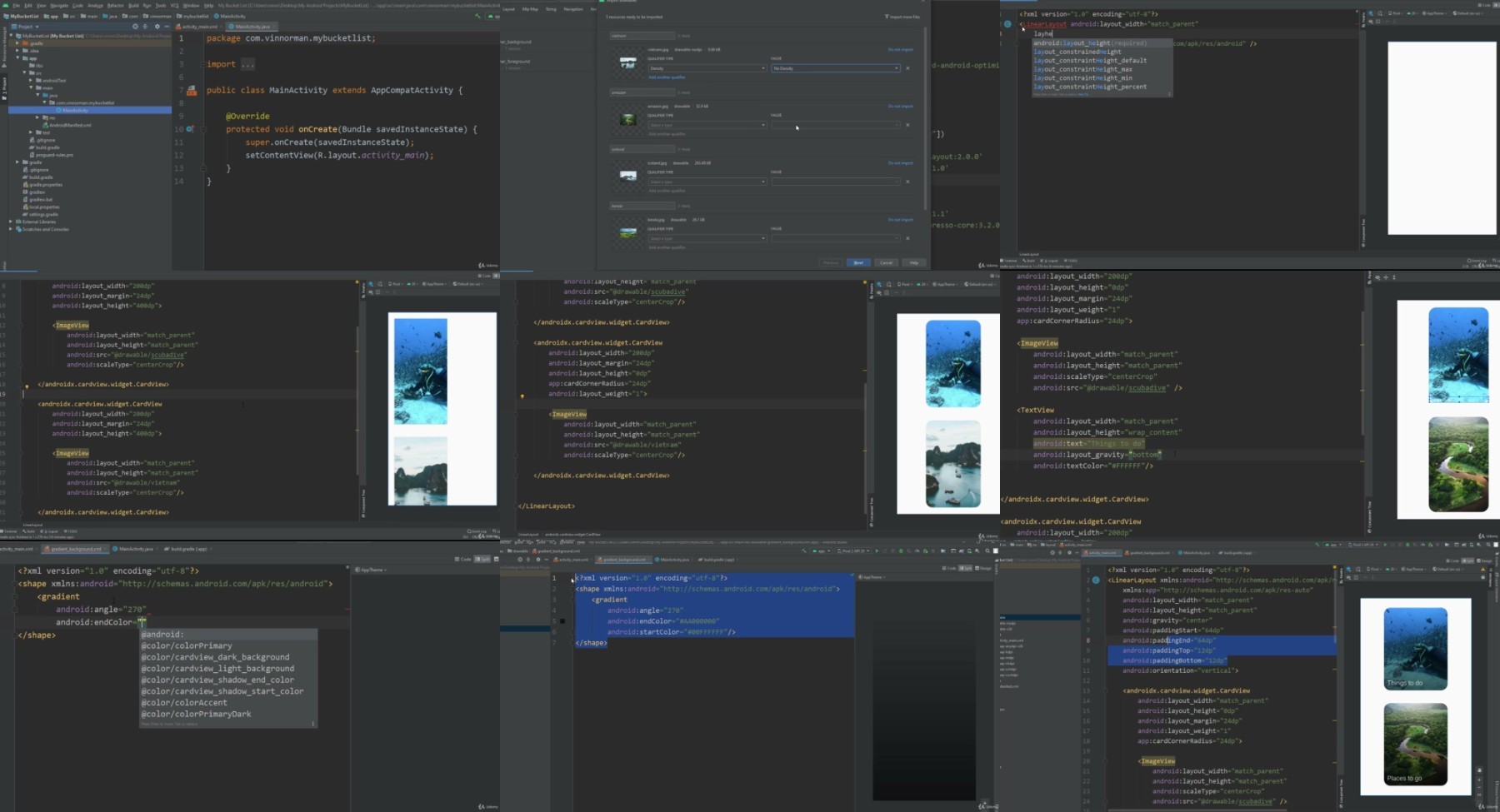Select @color/colorAccent from the autocomplete list

pyautogui.click(x=184, y=702)
